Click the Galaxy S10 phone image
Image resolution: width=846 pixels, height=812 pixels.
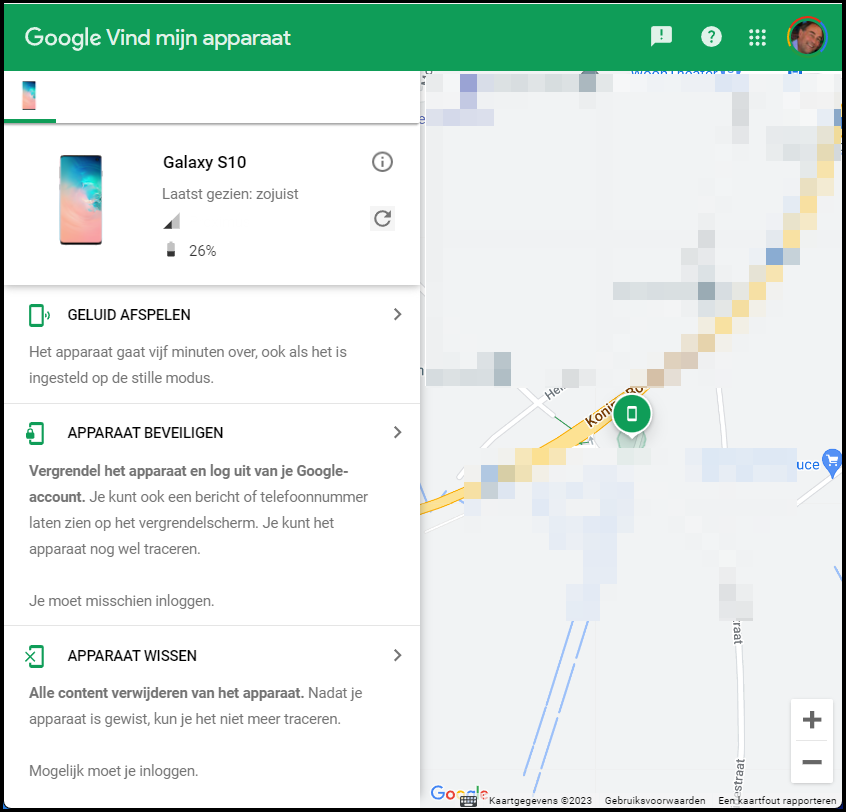[x=81, y=200]
